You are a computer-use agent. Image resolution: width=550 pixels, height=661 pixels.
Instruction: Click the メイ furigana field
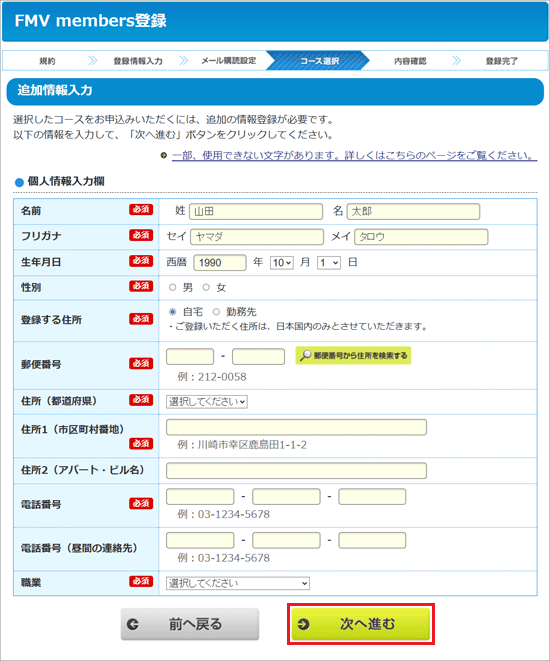pyautogui.click(x=421, y=237)
